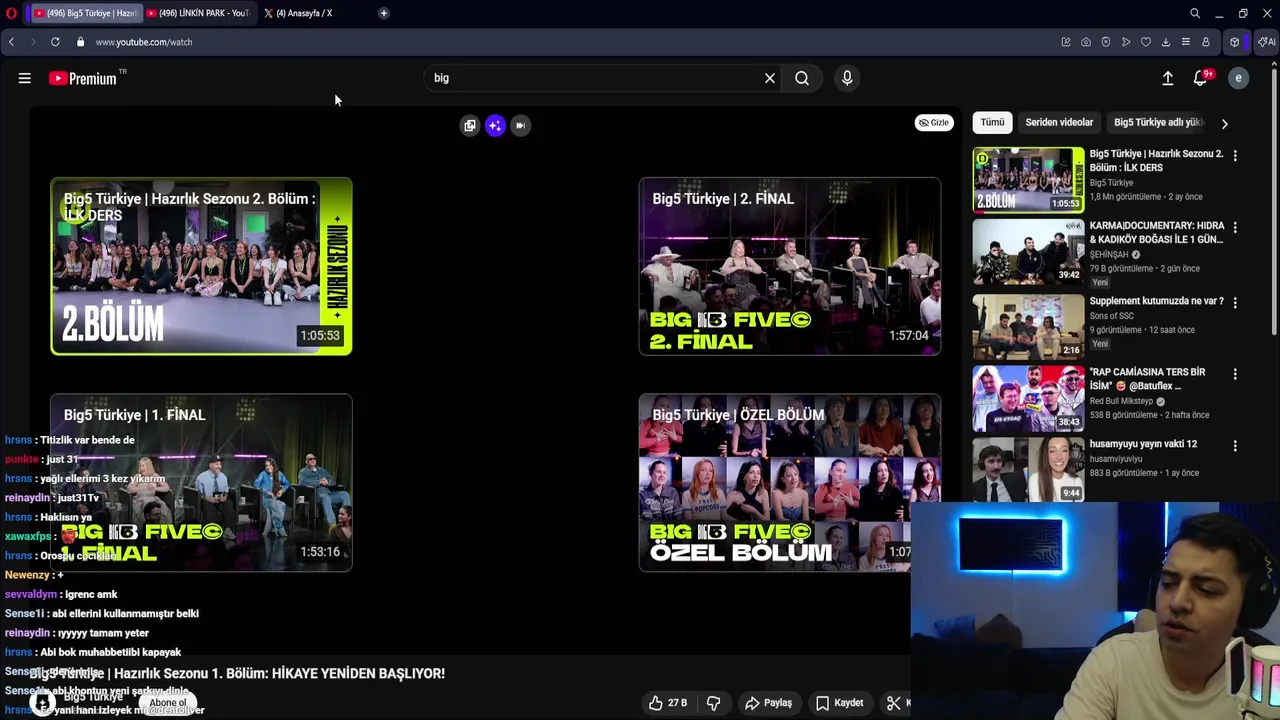
Task: Open RAP CAMİASINA TERS BİR İSİM video title
Action: pyautogui.click(x=1147, y=379)
